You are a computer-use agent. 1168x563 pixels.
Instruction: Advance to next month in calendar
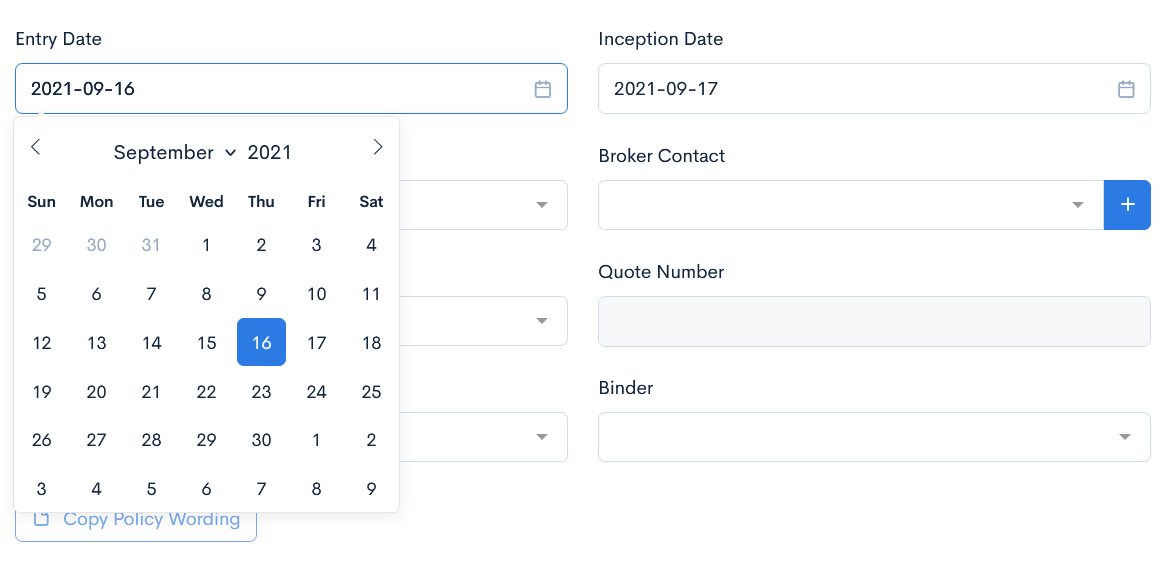(377, 147)
